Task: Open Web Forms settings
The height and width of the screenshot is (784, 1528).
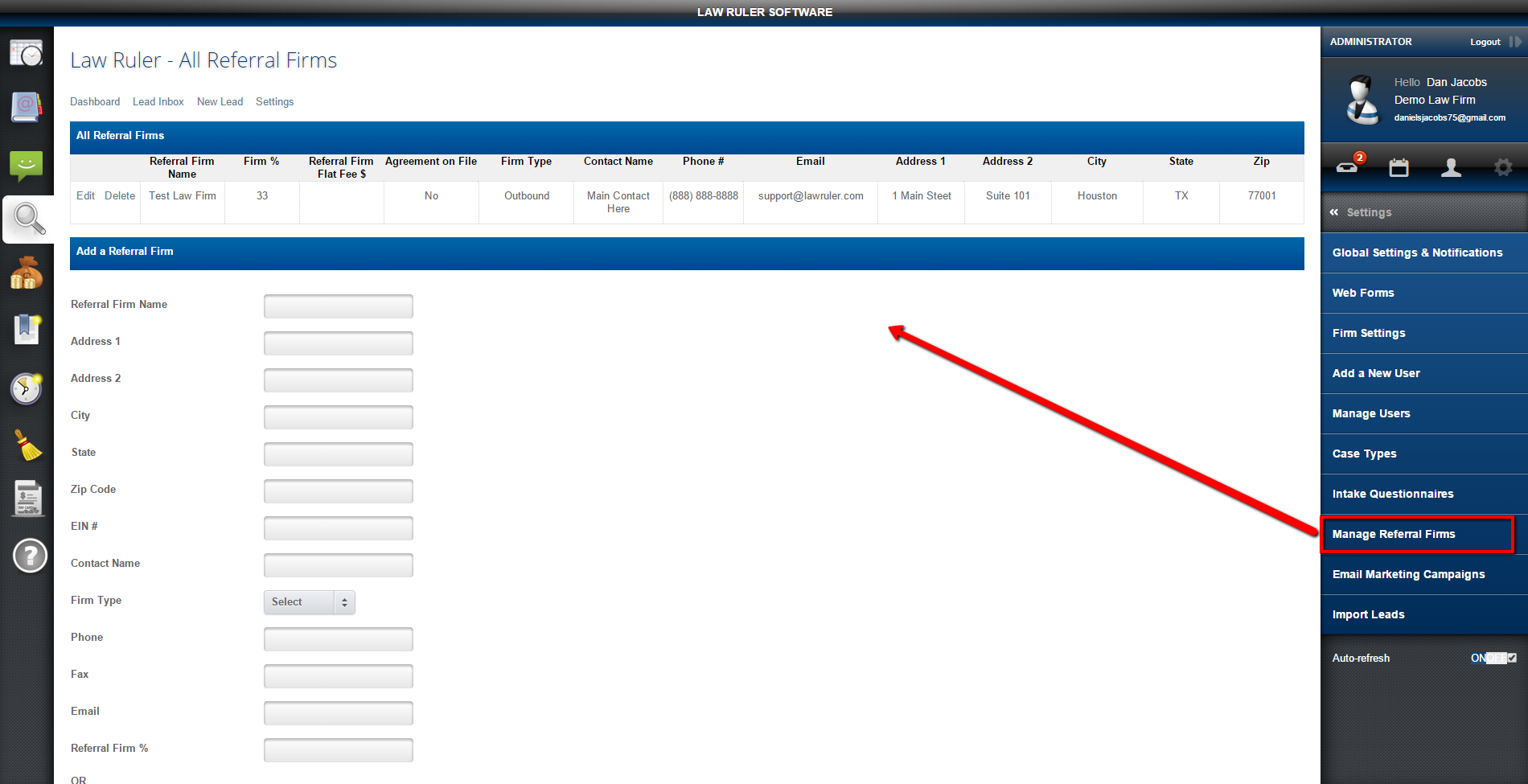Action: click(1424, 293)
